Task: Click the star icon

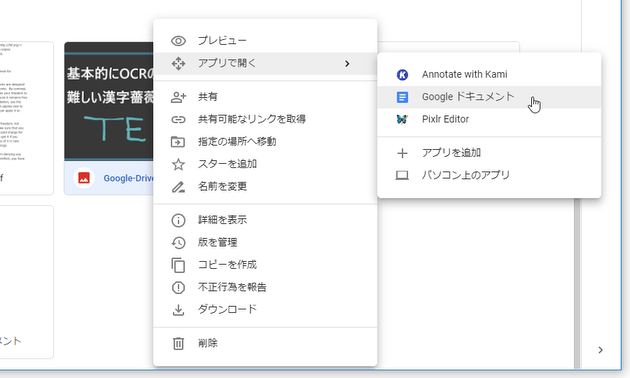Action: pyautogui.click(x=178, y=164)
